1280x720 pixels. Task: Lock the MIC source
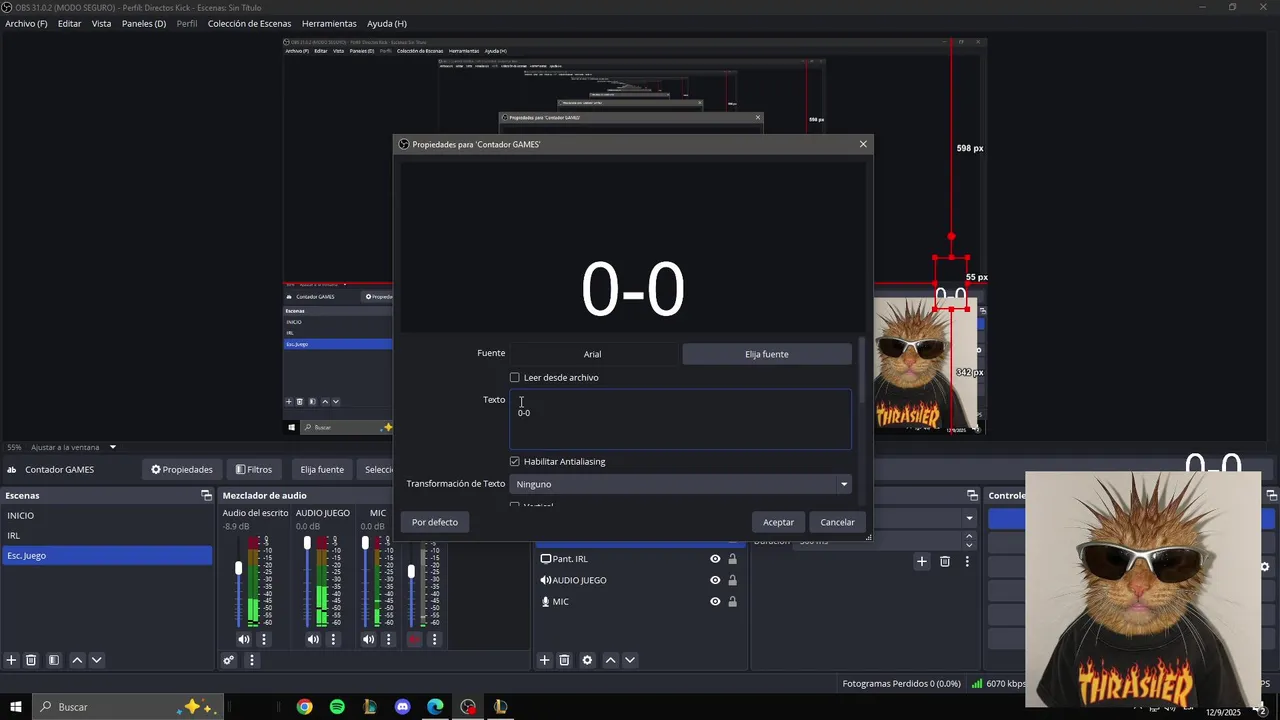[732, 602]
